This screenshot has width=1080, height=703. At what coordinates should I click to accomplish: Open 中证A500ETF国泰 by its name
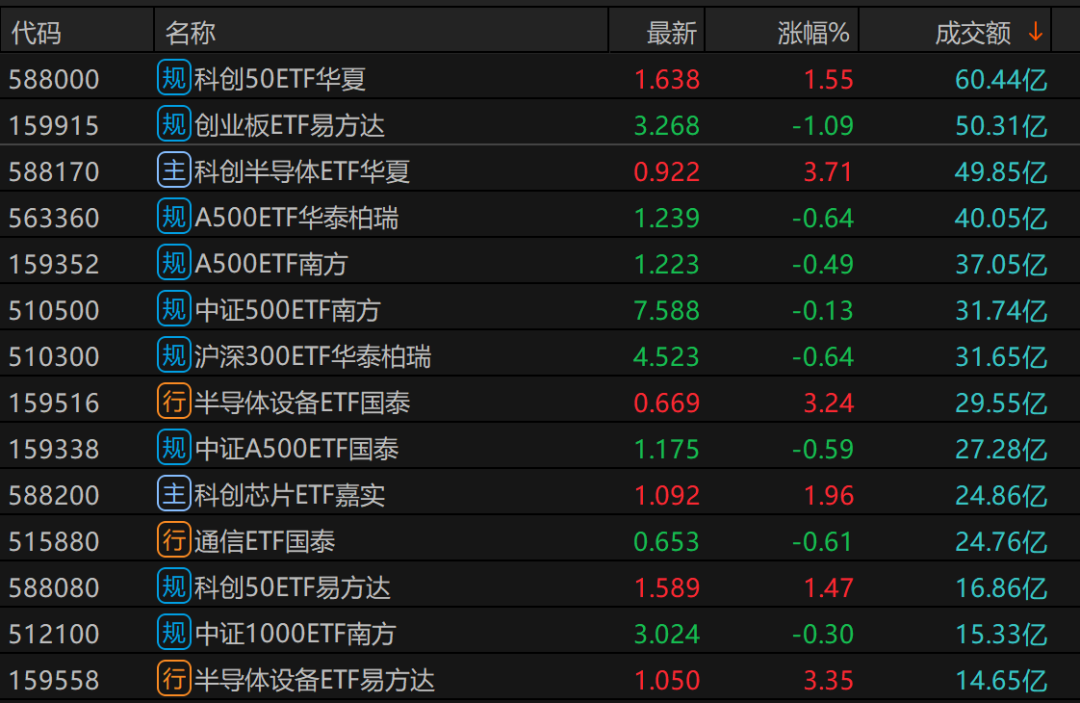tap(296, 449)
